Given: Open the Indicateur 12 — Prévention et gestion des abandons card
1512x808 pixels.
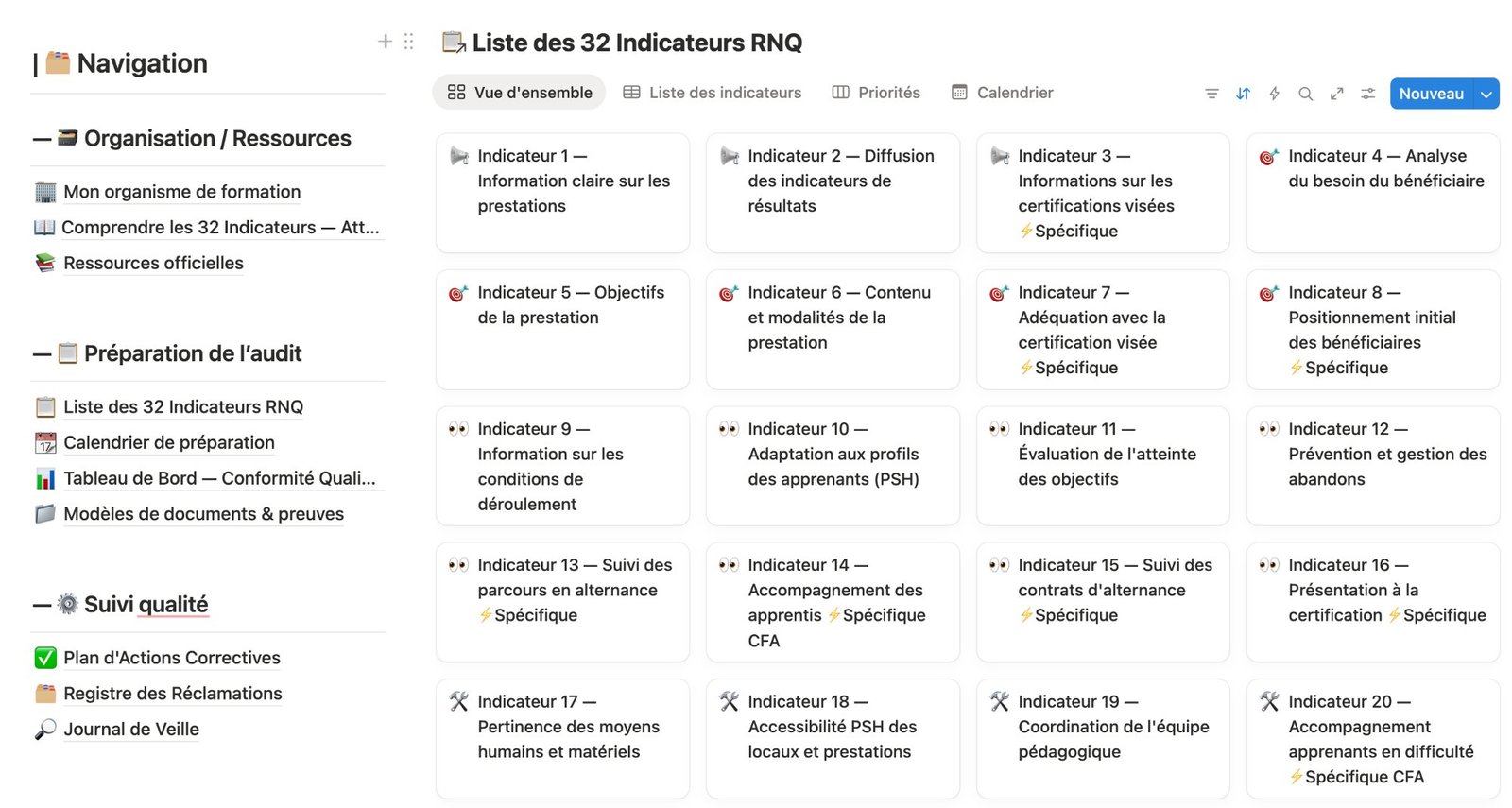Looking at the screenshot, I should point(1373,466).
